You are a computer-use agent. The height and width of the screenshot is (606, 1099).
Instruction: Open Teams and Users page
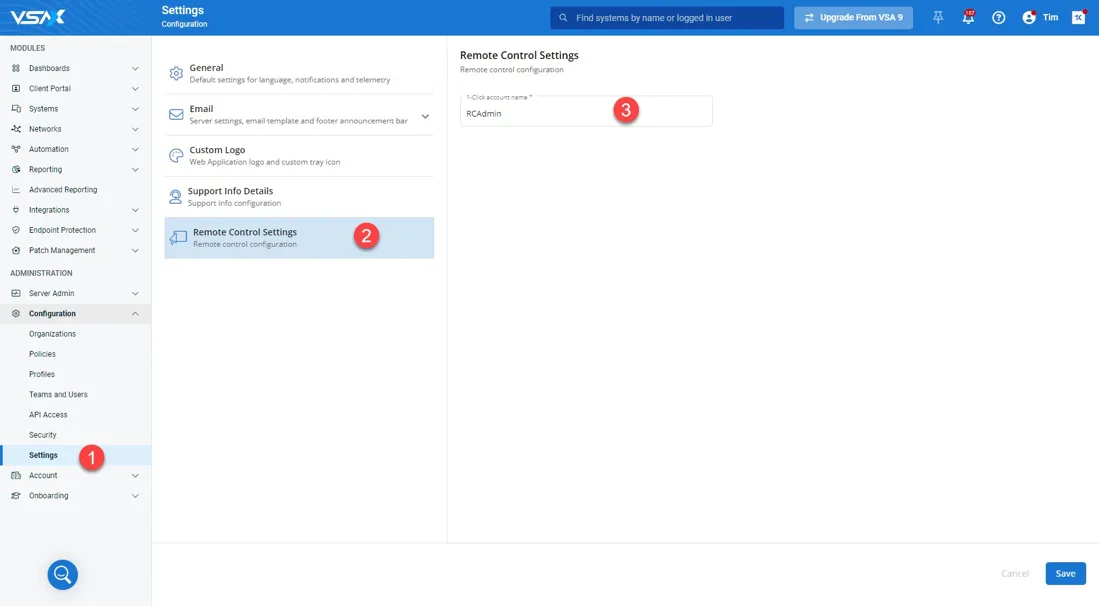(58, 395)
